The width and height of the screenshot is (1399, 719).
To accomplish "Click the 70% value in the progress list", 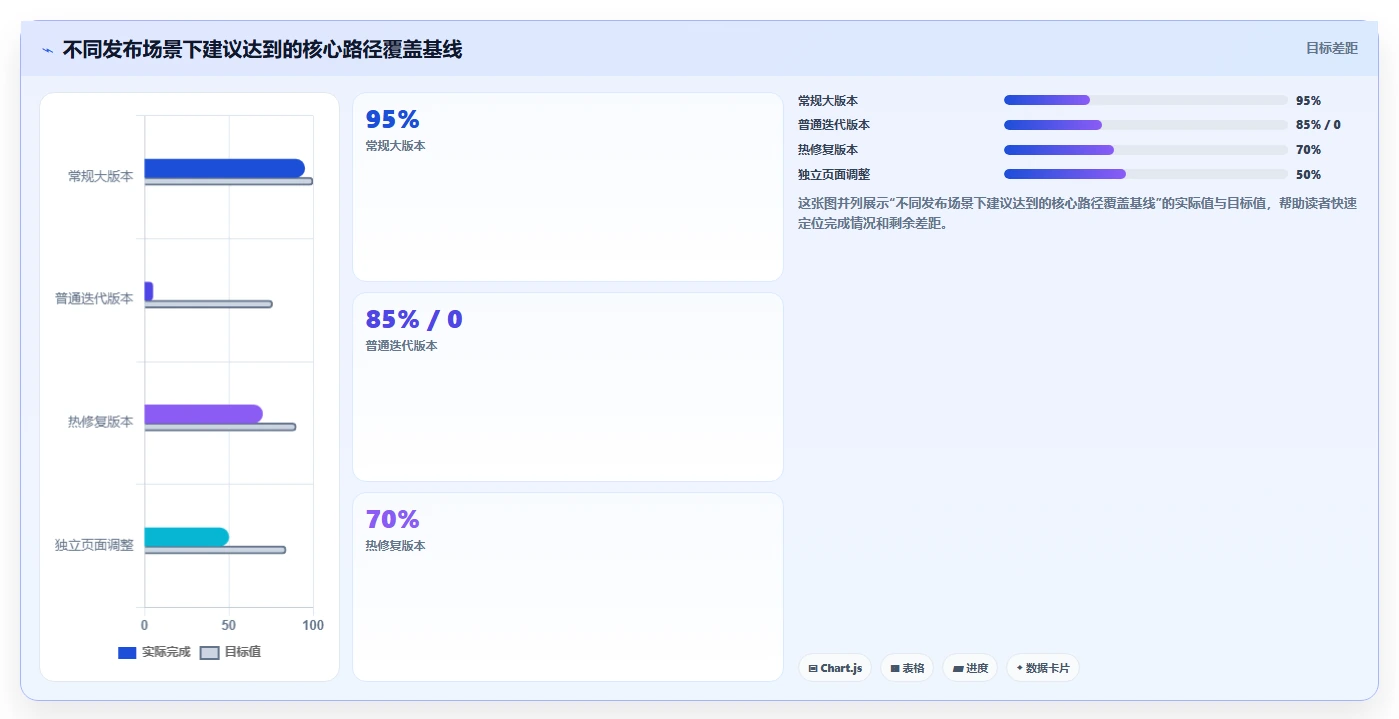I will click(1308, 150).
